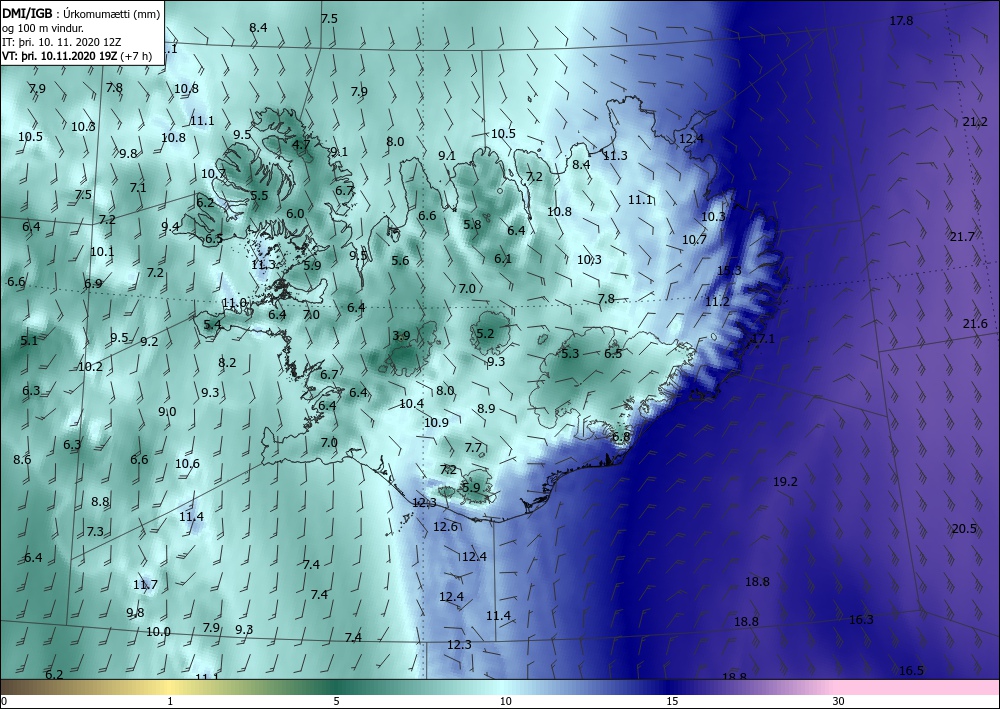Screen dimensions: 1000x709
Task: Click the 7.7 value in south Iceland
Action: tap(473, 448)
